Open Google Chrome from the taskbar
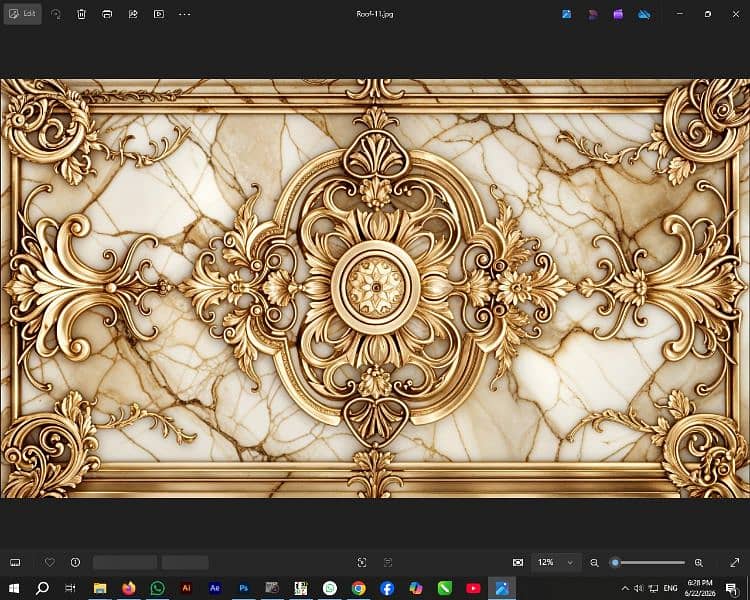This screenshot has width=750, height=600. pos(358,588)
